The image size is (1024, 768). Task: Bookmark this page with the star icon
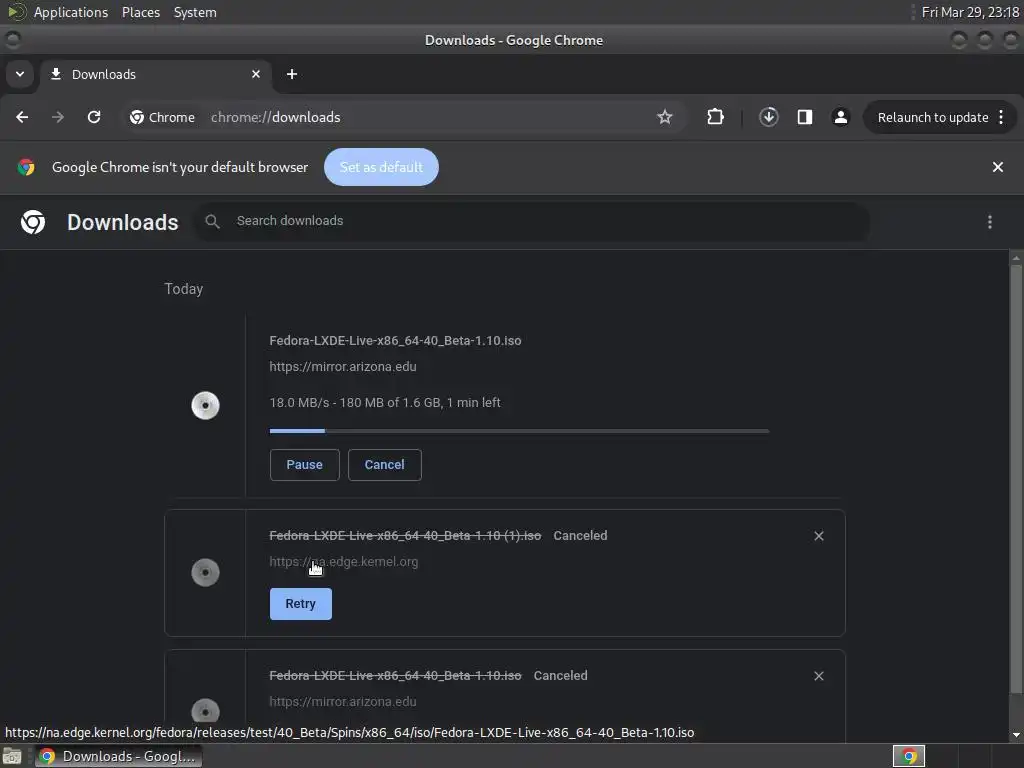tap(664, 117)
